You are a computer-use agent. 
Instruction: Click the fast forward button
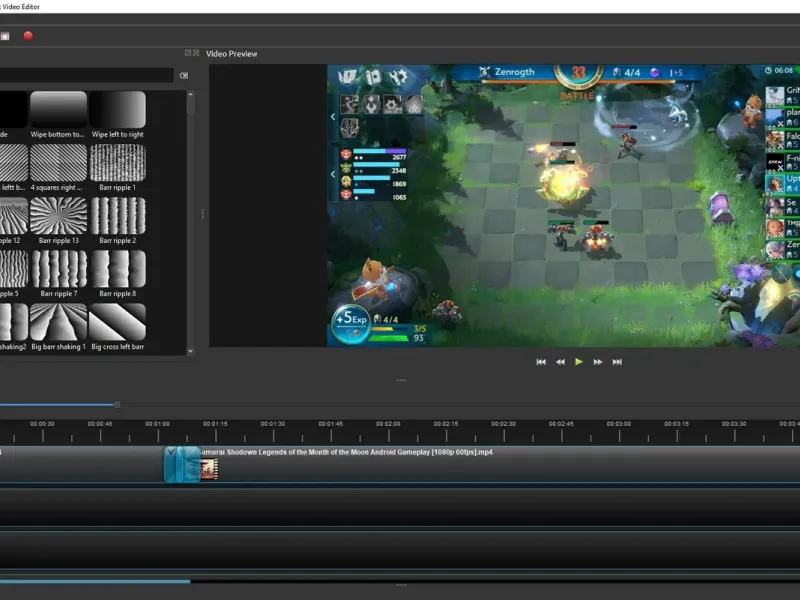pos(597,362)
